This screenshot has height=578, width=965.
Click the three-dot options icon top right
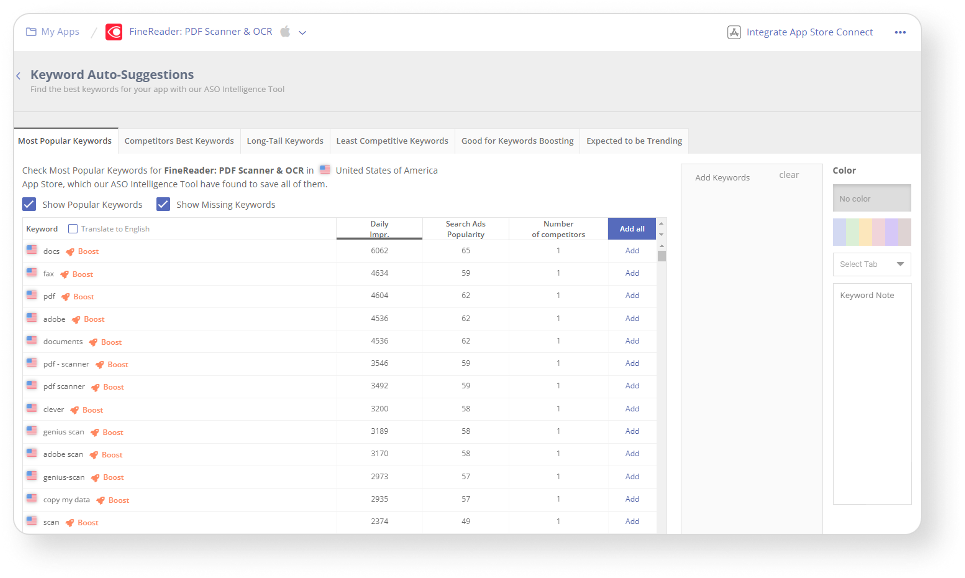coord(899,31)
